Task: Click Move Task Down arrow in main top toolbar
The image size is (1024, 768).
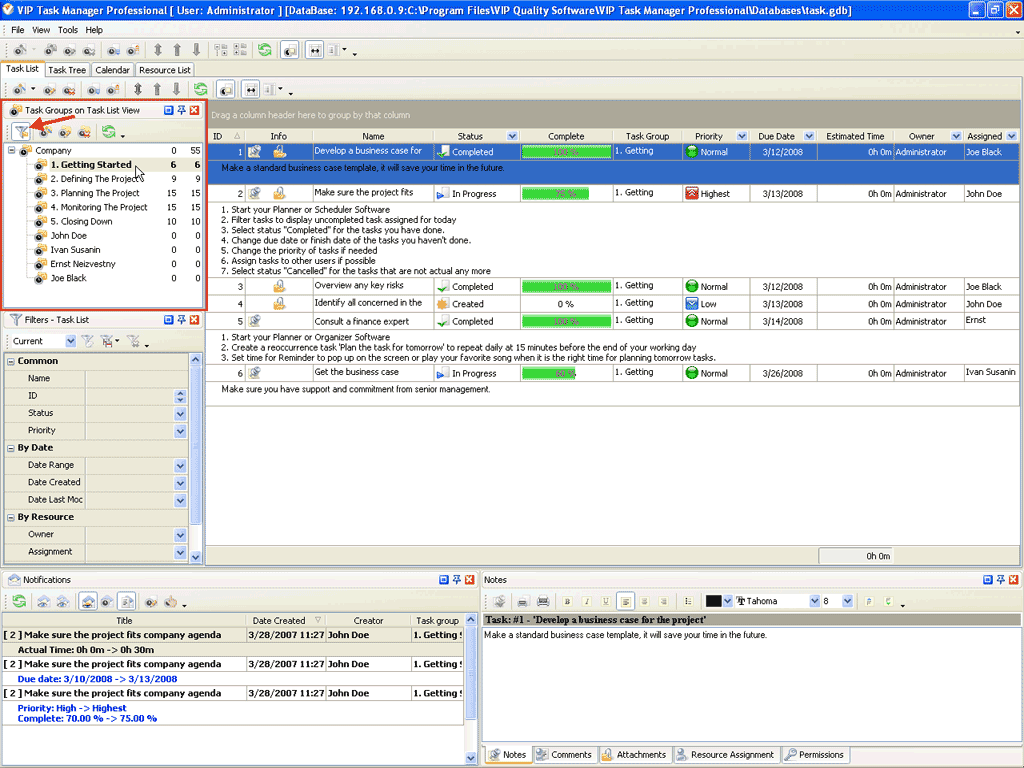Action: [196, 50]
